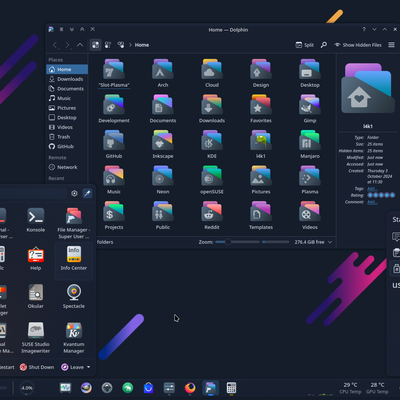The image size is (400, 400).
Task: Switch to Compact view mode
Action: tap(108, 45)
